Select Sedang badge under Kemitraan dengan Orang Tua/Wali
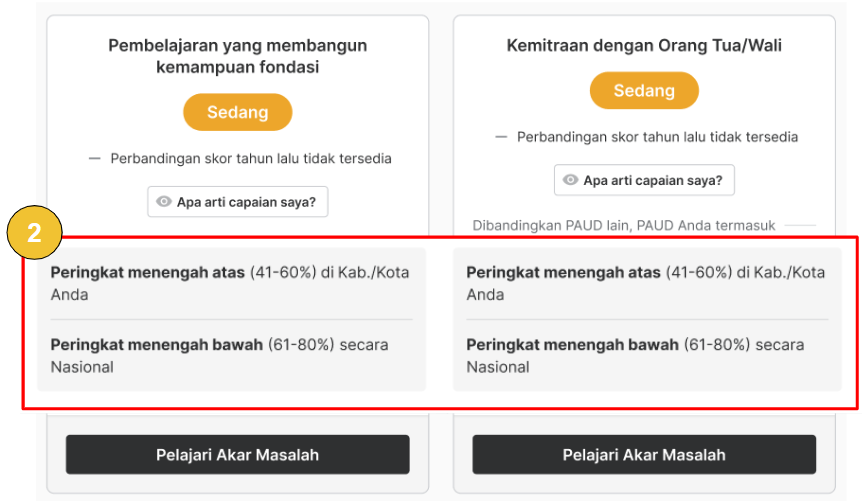Viewport: 862px width, 501px height. [x=644, y=90]
